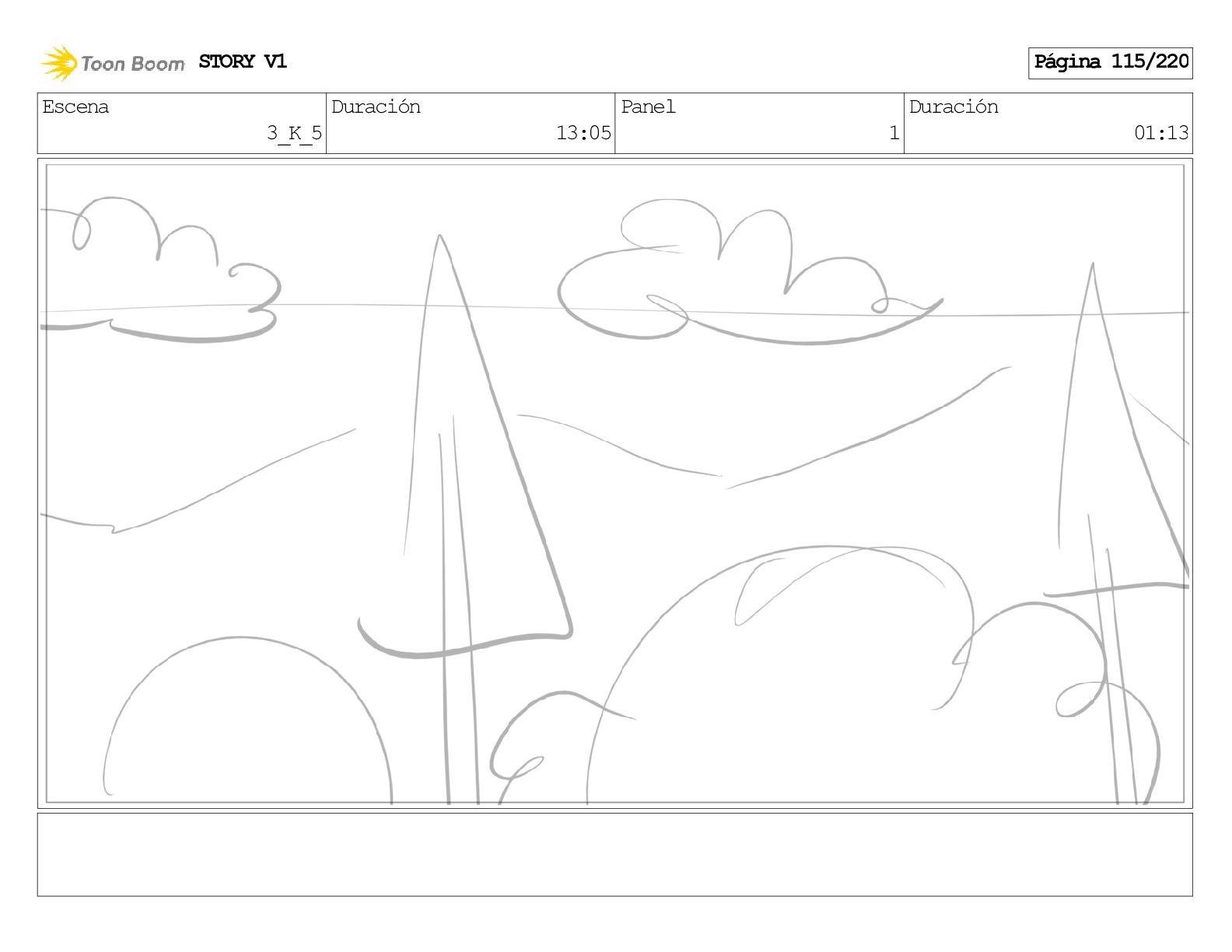Select the scene value '3_K_5'
This screenshot has width=1232, height=952.
point(294,133)
